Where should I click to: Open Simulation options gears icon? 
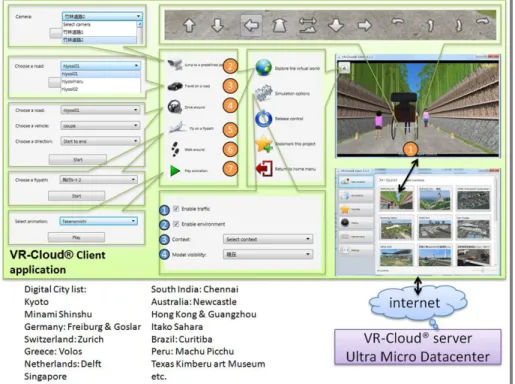pyautogui.click(x=264, y=93)
